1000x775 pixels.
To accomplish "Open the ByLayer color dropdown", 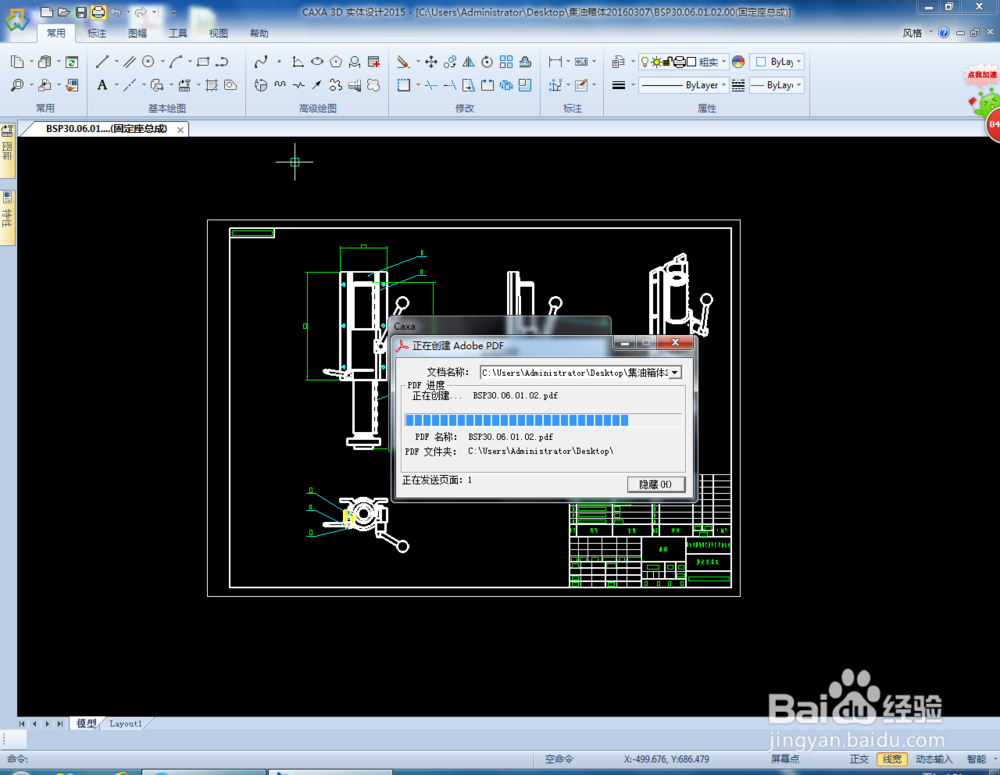I will tap(777, 62).
